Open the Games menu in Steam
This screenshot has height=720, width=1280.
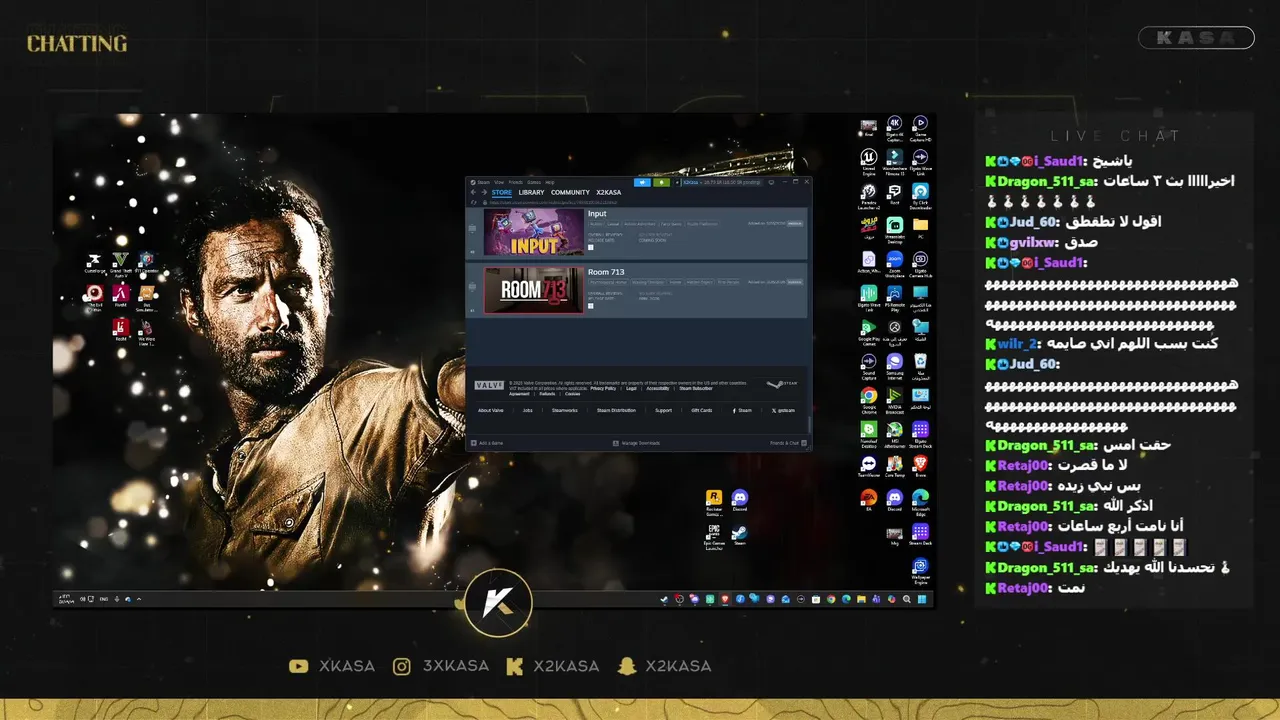tap(534, 182)
